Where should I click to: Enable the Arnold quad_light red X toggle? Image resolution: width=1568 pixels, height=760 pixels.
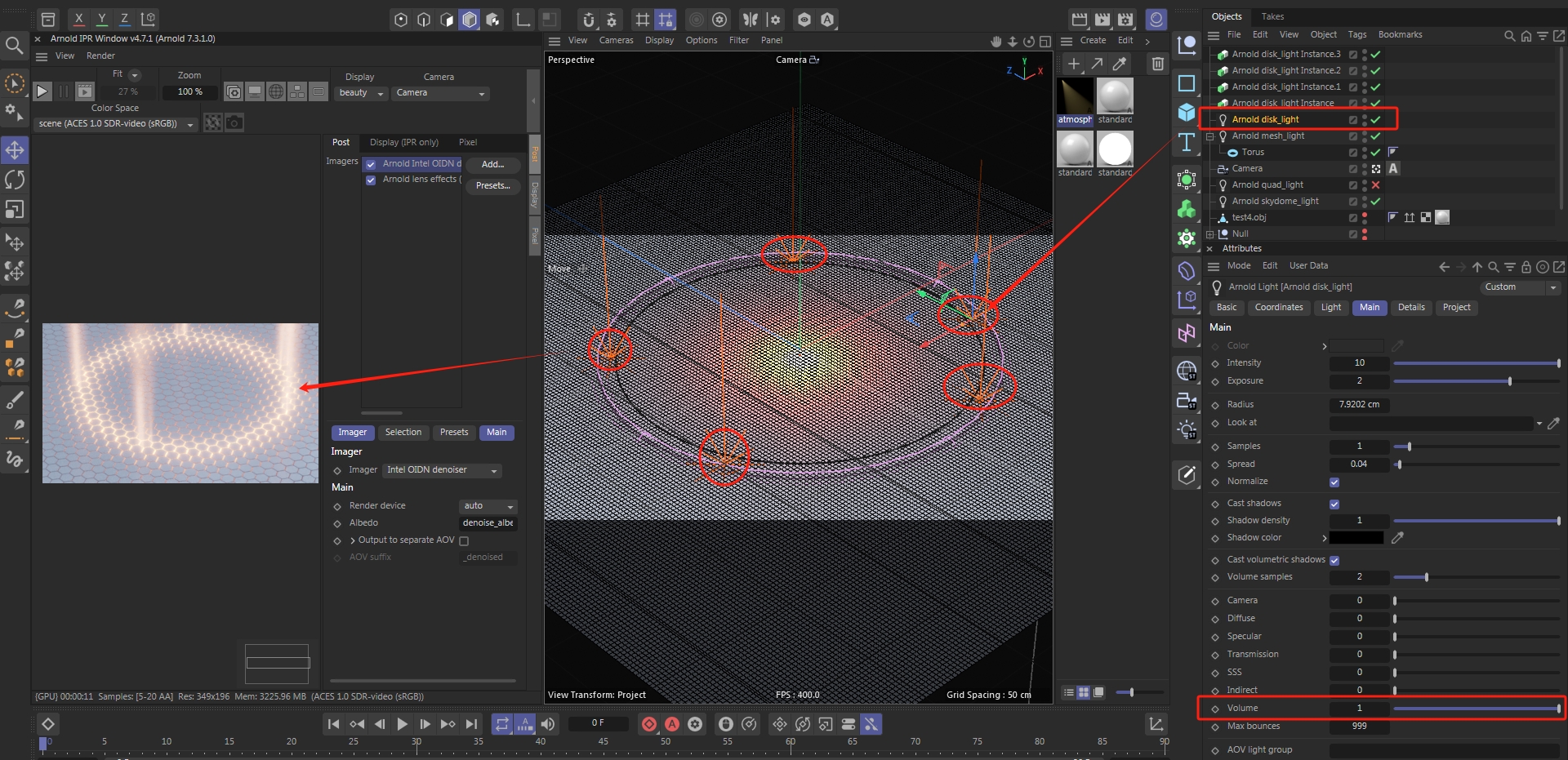[x=1376, y=185]
